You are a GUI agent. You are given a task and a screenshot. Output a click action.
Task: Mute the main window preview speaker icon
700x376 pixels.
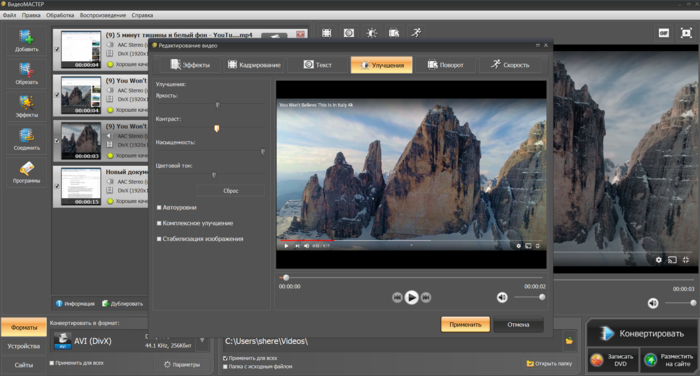pyautogui.click(x=653, y=303)
